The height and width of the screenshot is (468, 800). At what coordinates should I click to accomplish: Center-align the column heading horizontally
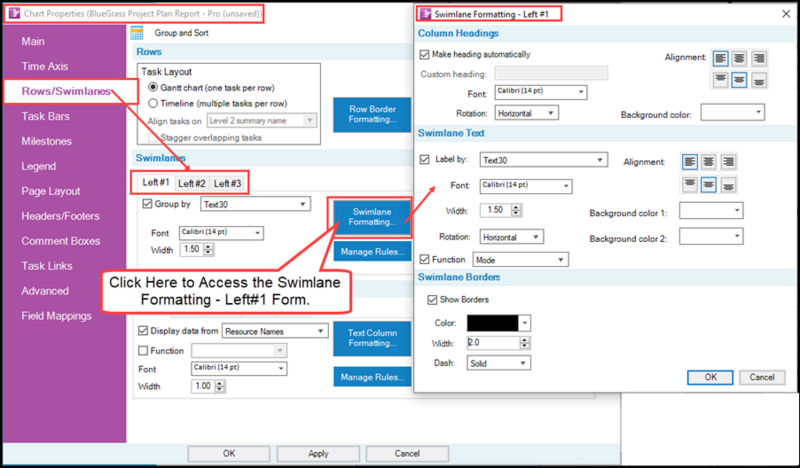tap(739, 58)
